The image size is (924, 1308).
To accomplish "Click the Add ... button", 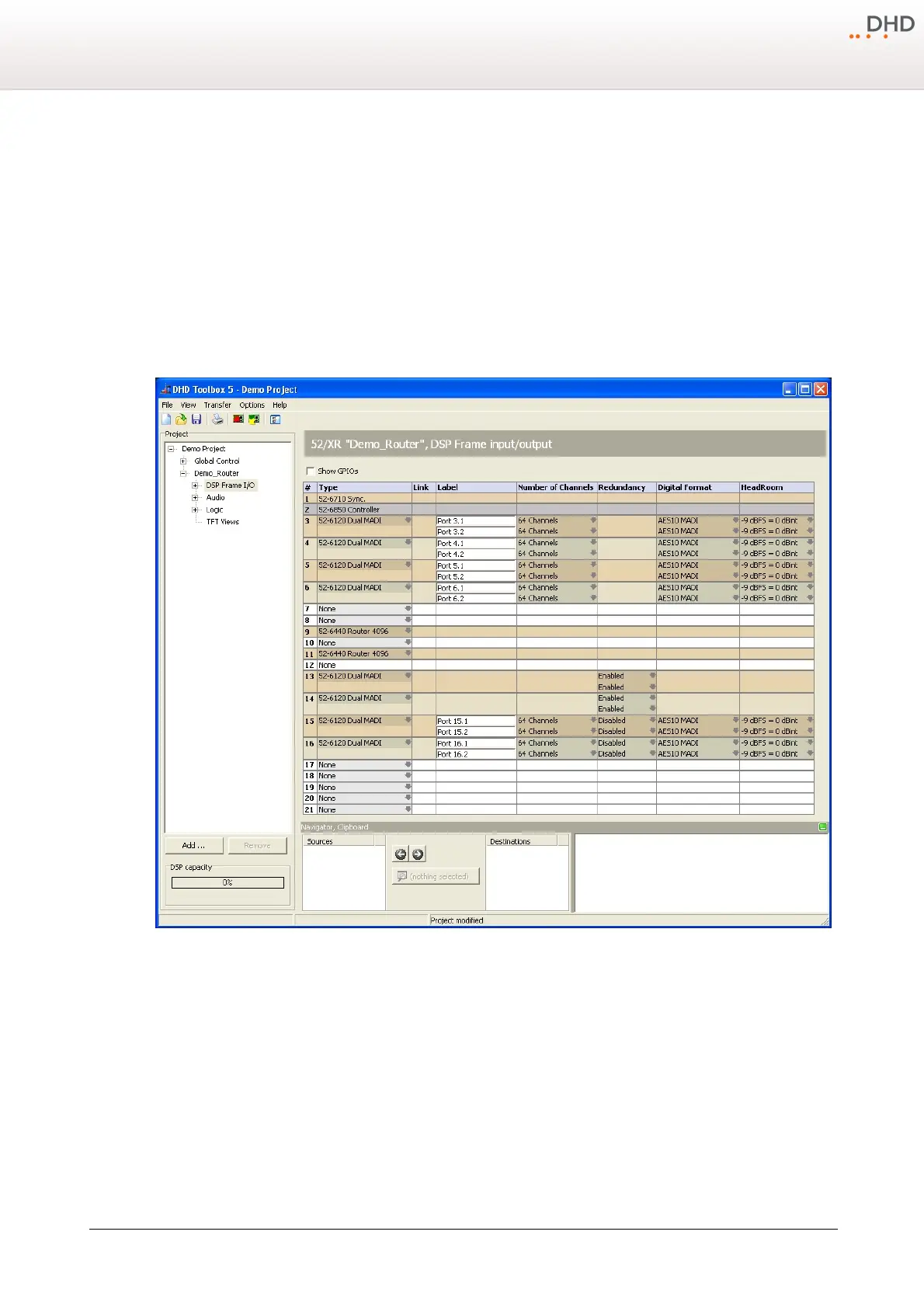I will pos(194,845).
